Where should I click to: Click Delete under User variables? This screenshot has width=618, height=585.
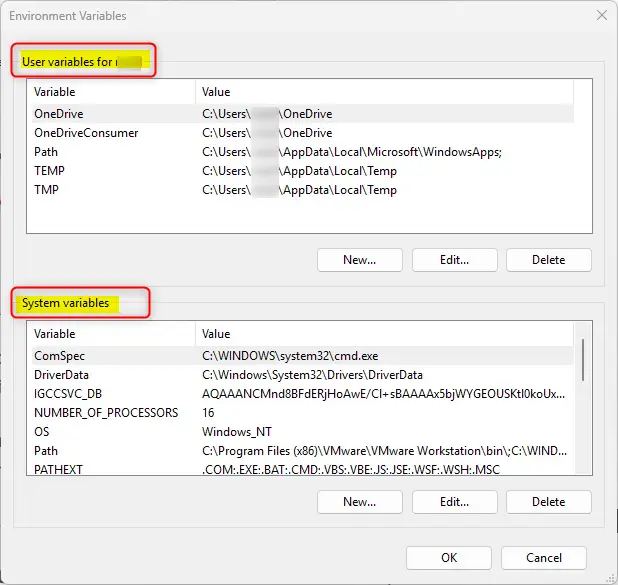[549, 260]
